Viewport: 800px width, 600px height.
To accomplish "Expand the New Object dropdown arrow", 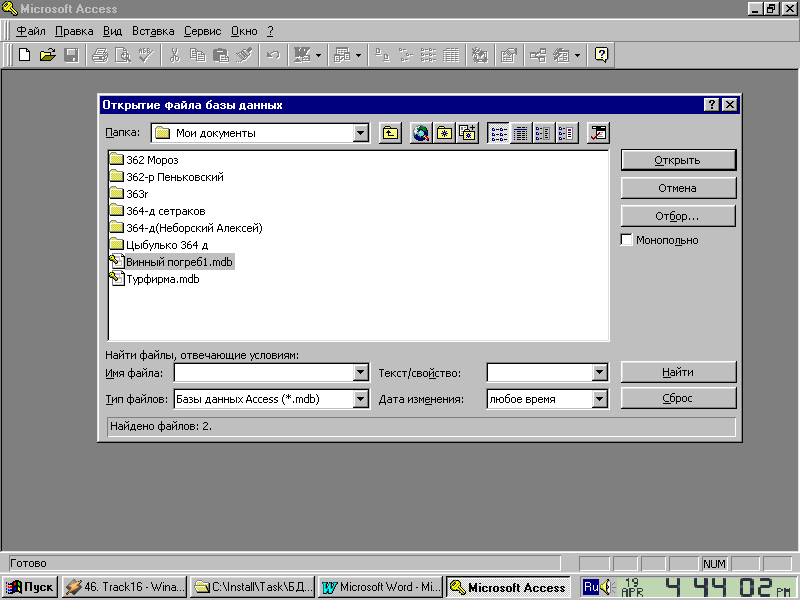I will (x=577, y=55).
